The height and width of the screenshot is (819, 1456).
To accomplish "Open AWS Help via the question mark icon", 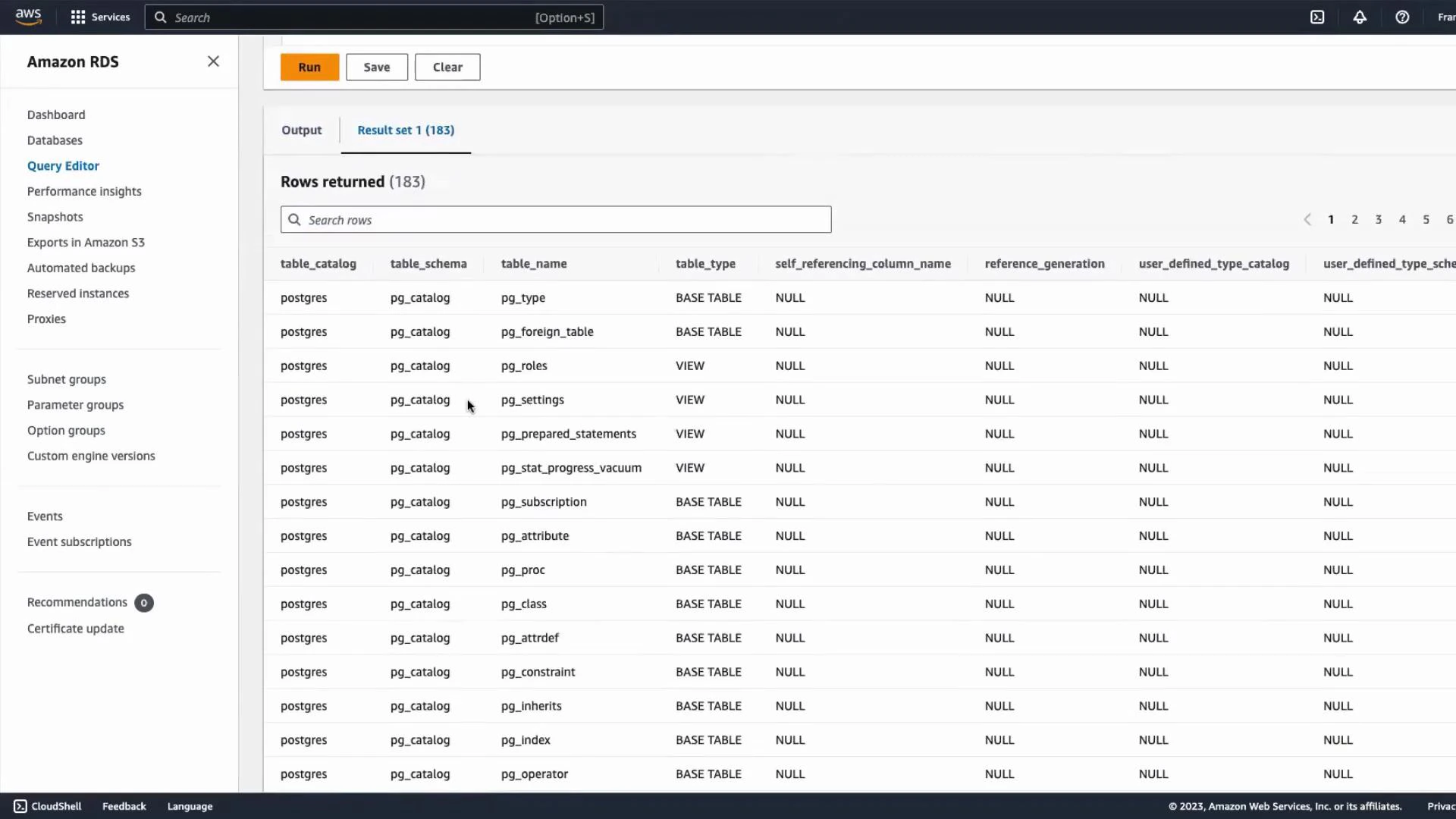I will [1402, 17].
